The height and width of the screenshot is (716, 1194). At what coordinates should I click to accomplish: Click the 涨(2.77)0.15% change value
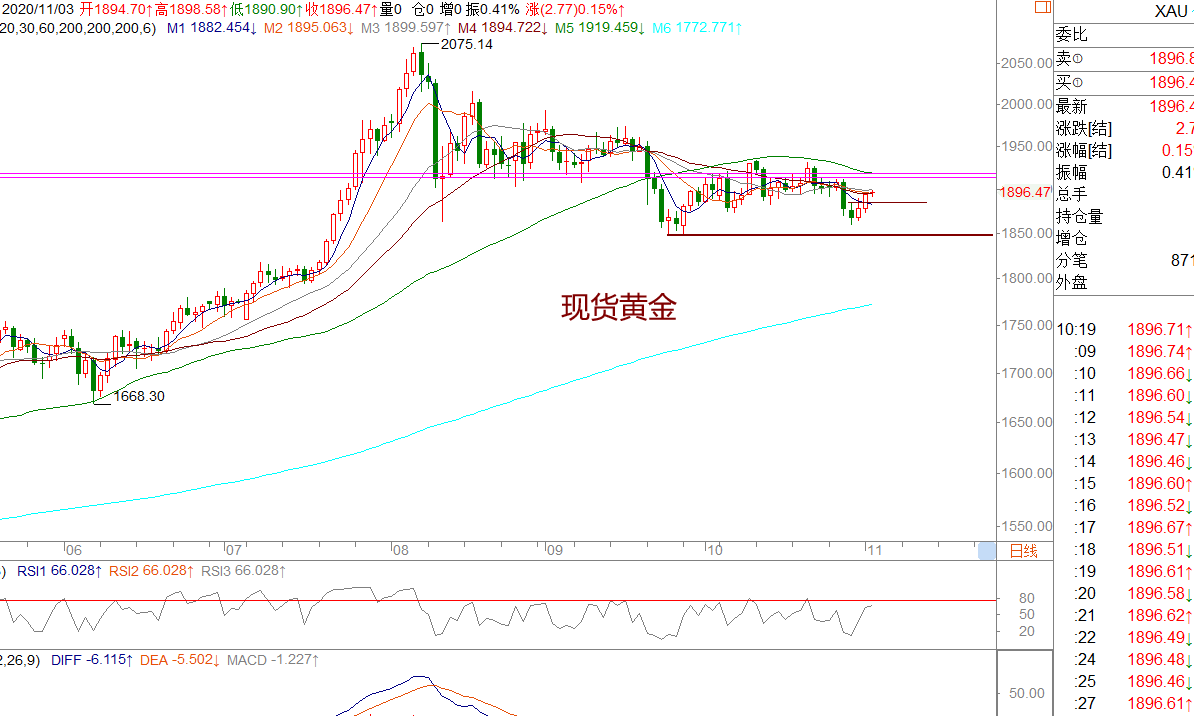tap(576, 10)
